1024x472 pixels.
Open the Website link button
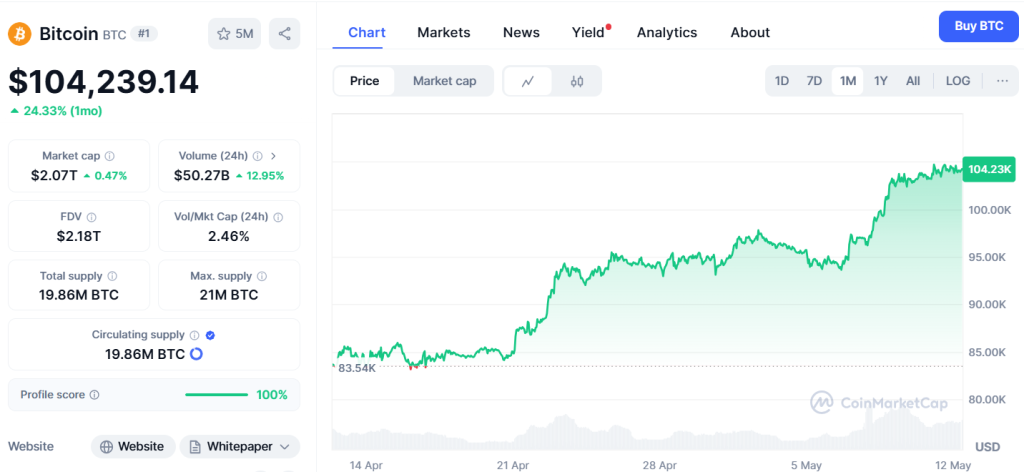tap(133, 446)
